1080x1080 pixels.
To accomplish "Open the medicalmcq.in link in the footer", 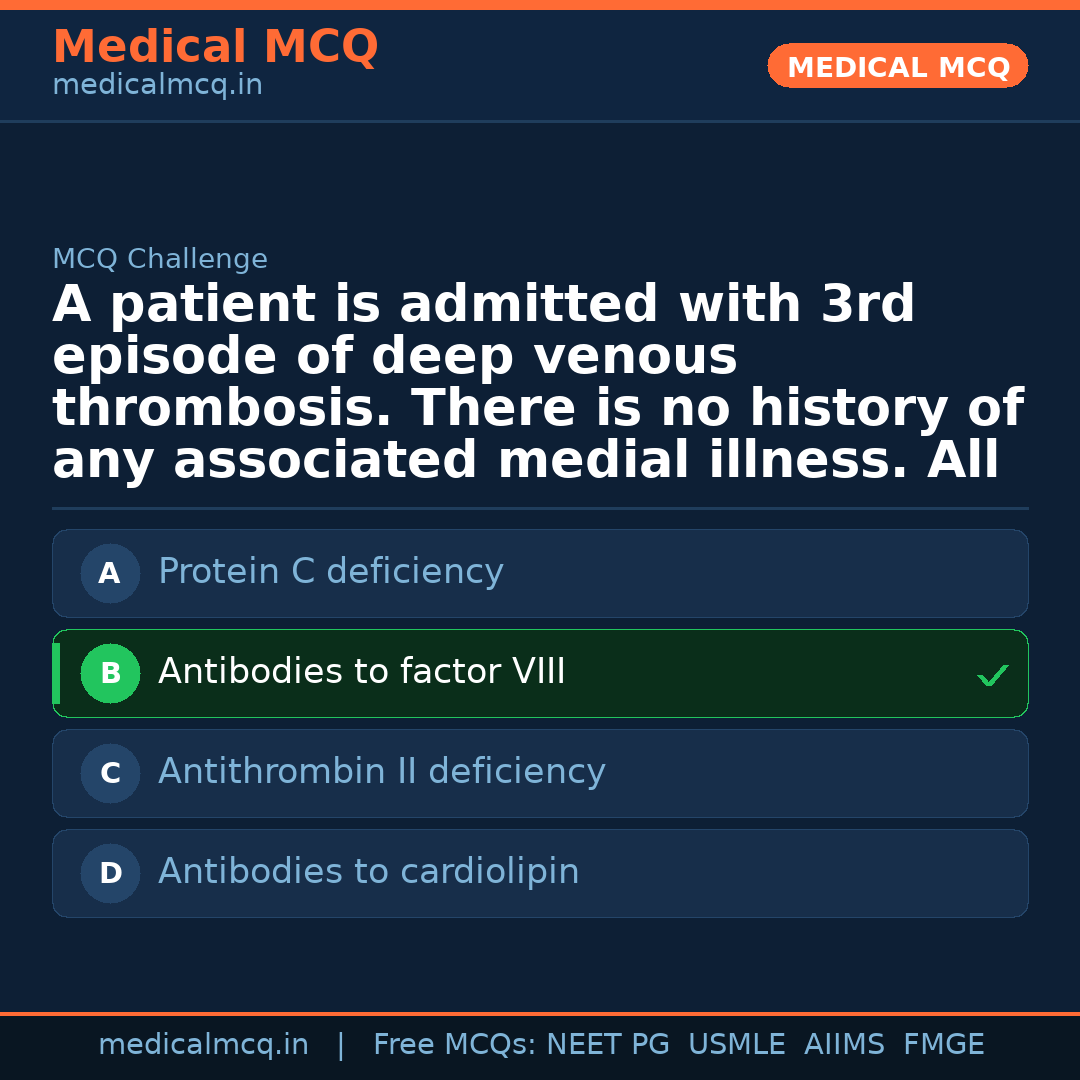I will [203, 1045].
